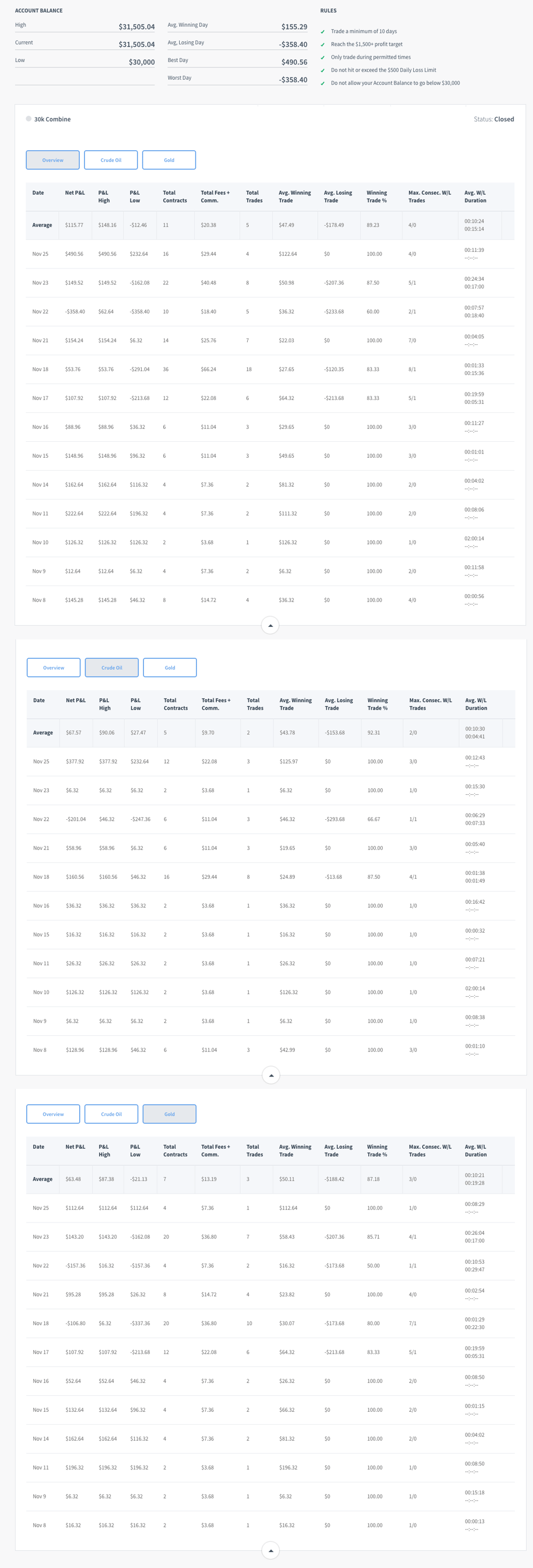
Task: Collapse the Gold table using its up arrow
Action: click(270, 1550)
